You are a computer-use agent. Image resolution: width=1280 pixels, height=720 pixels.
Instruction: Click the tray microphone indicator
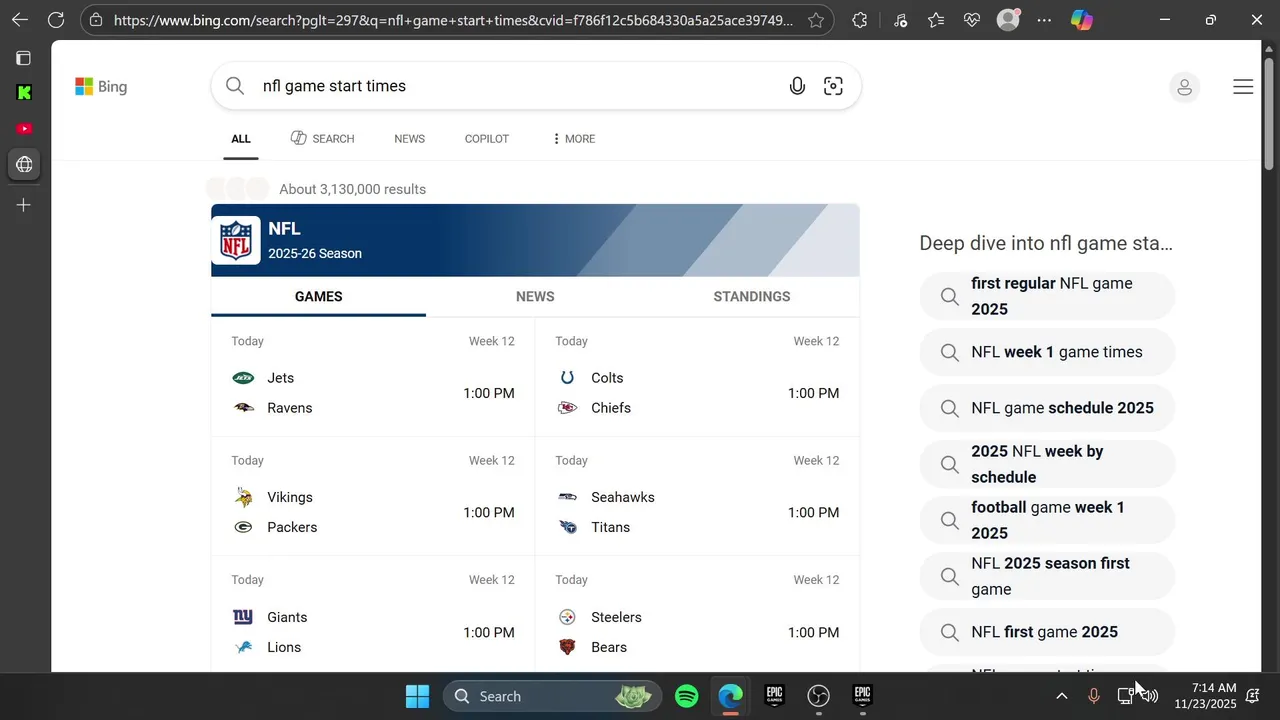[1093, 696]
